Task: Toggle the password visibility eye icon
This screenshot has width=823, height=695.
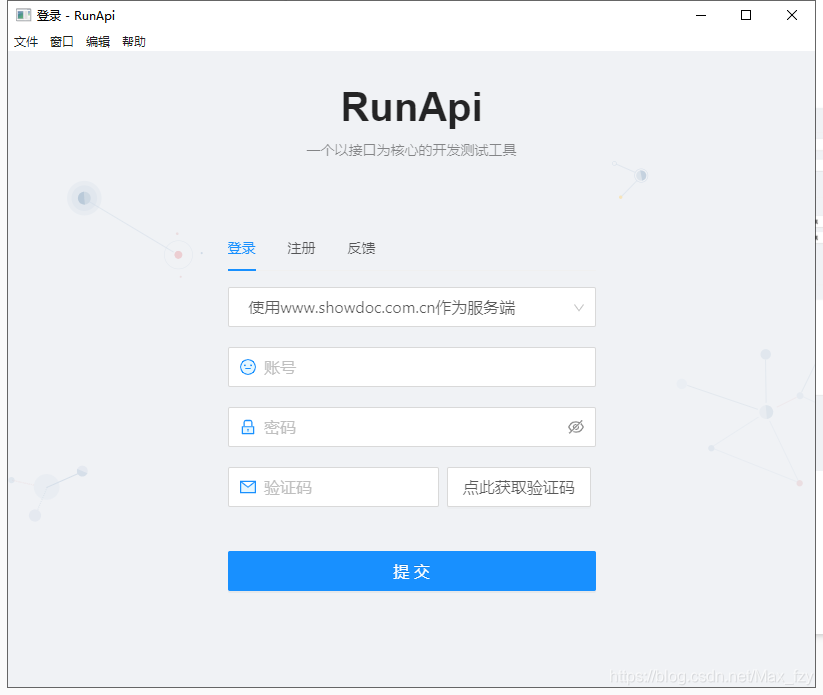Action: 576,427
